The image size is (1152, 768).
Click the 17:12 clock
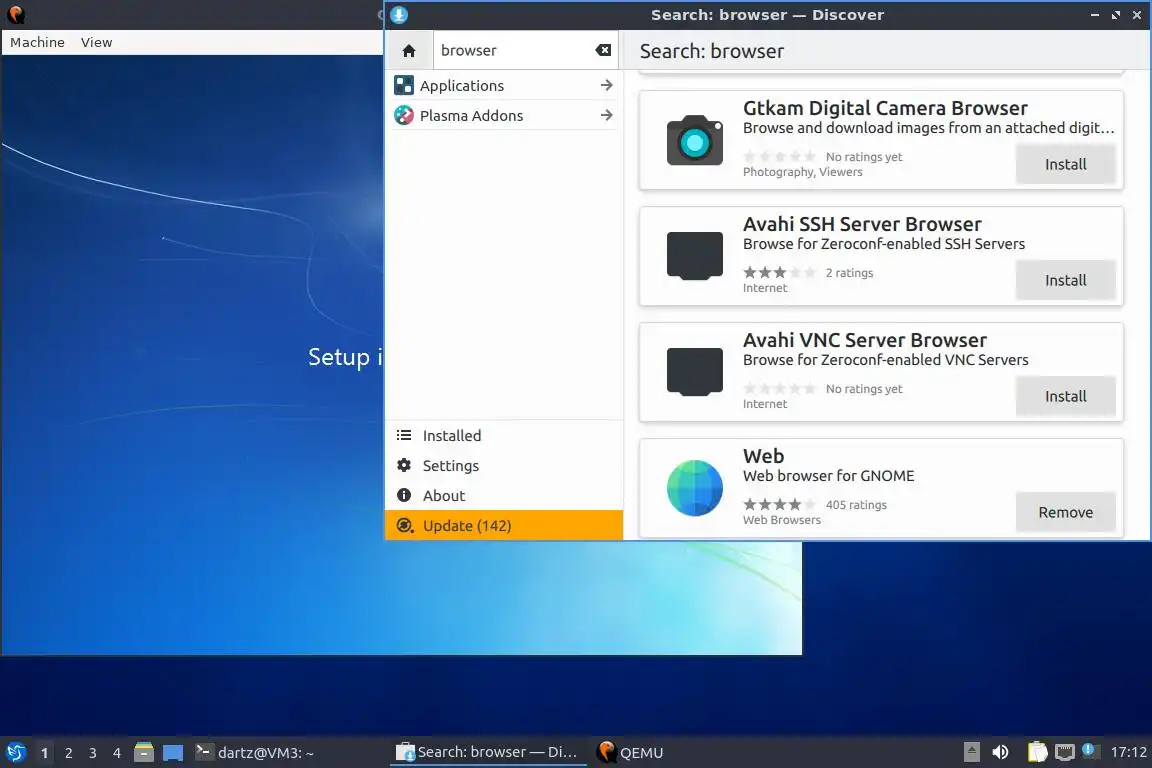1128,752
